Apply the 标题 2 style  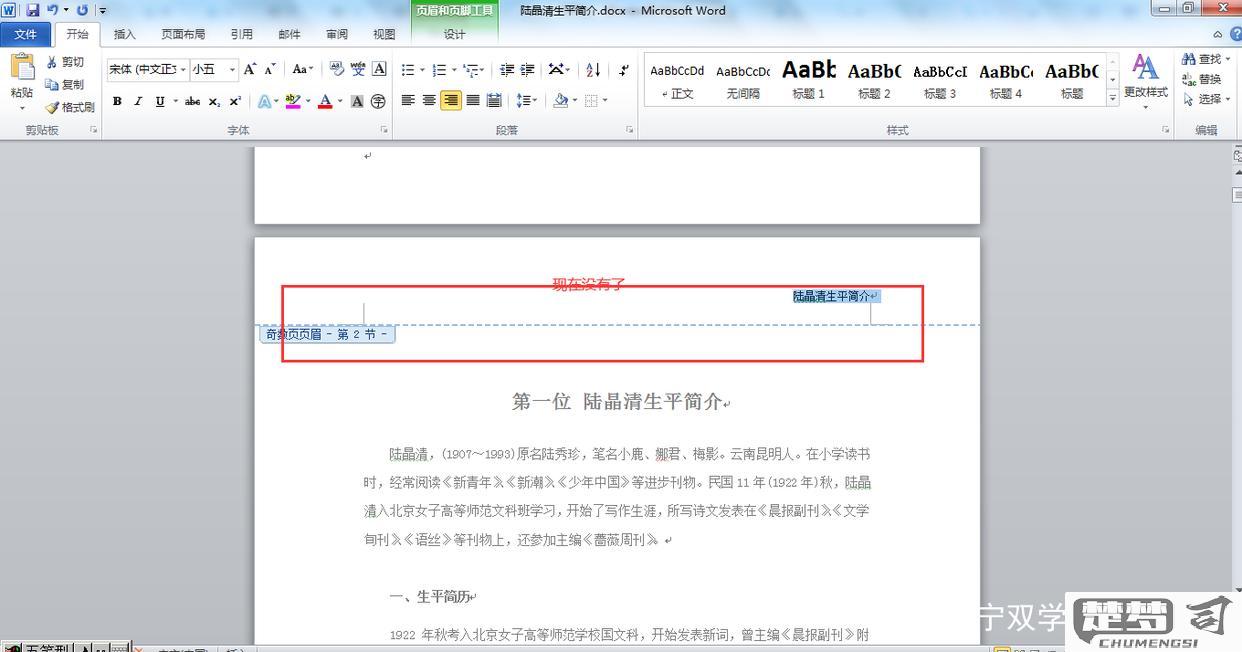874,80
